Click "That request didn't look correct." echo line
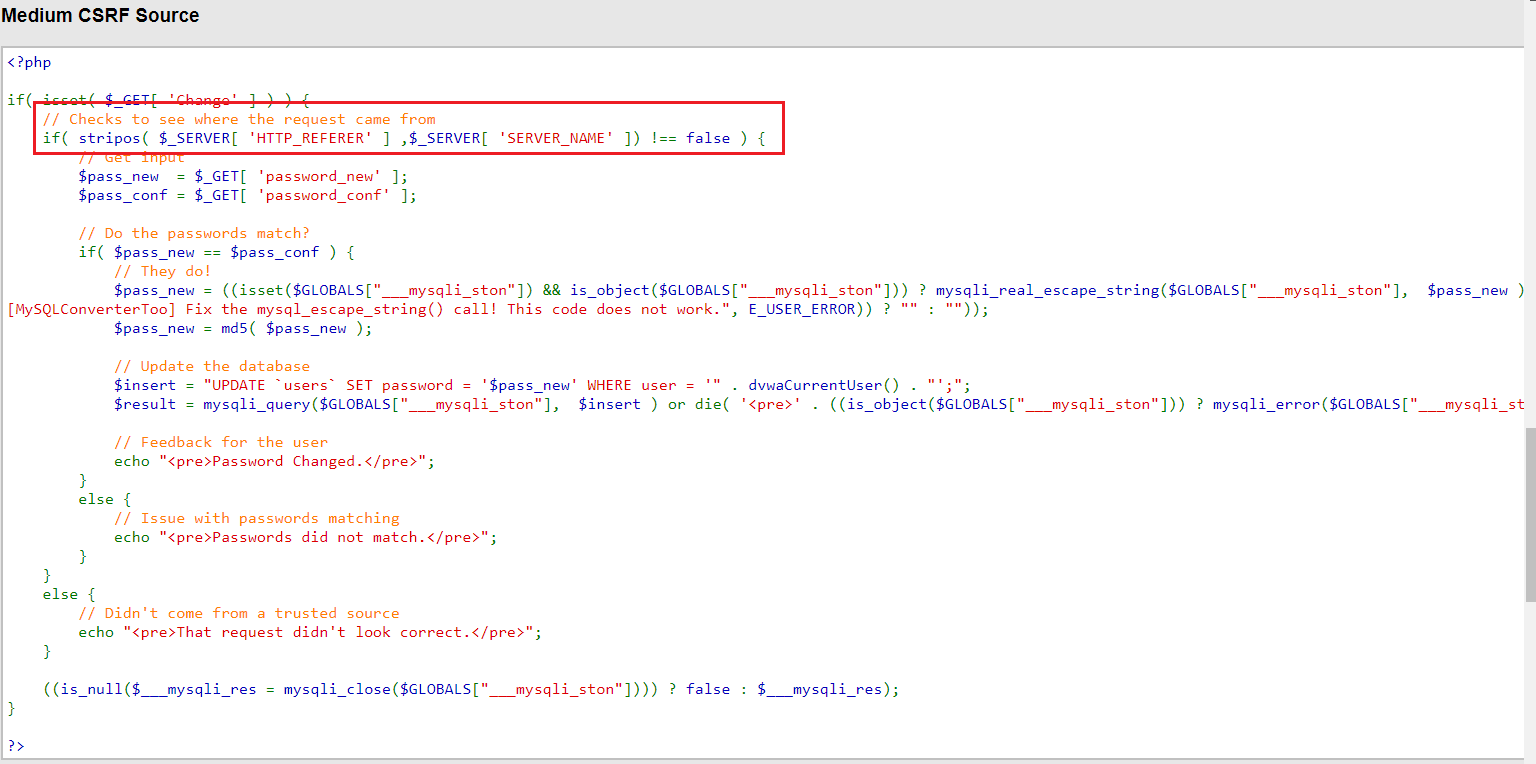1536x764 pixels. point(310,632)
